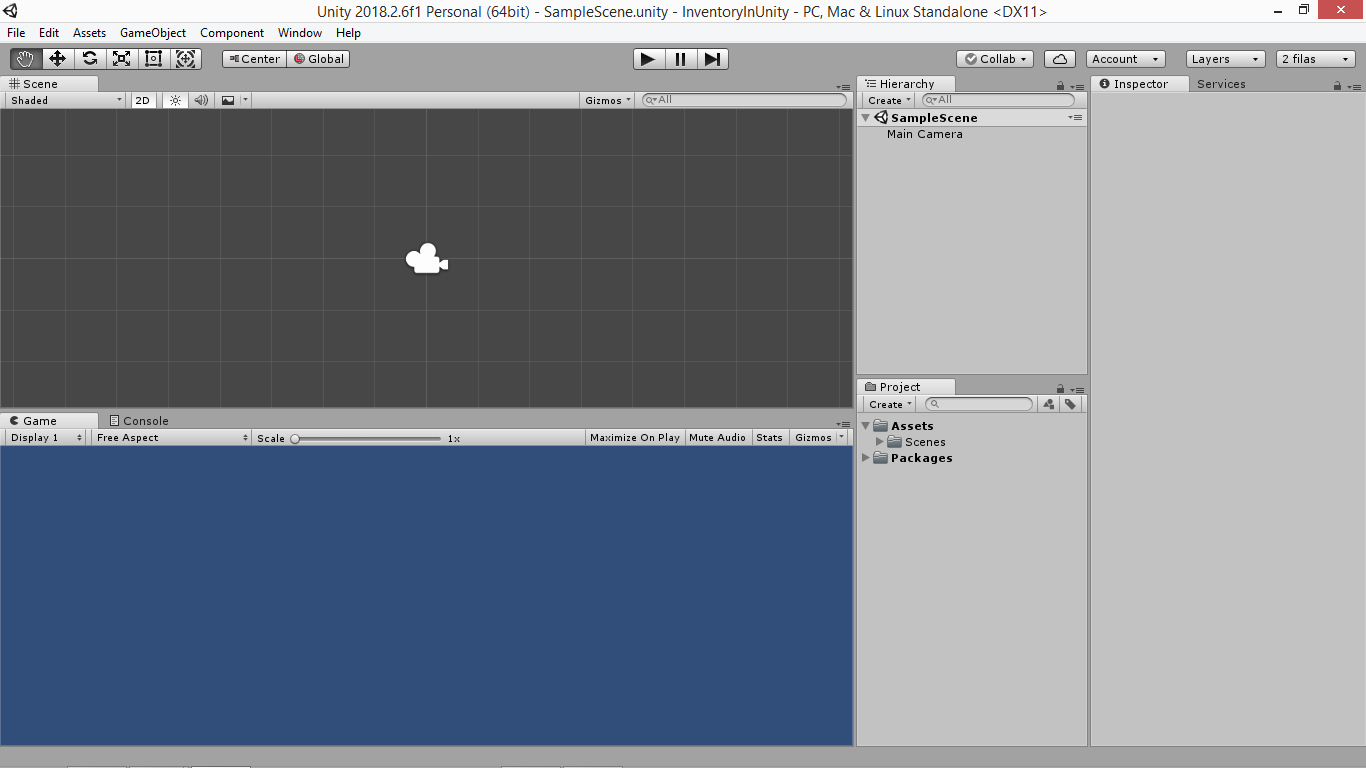The width and height of the screenshot is (1366, 768).
Task: Expand the Scenes folder
Action: pos(880,442)
